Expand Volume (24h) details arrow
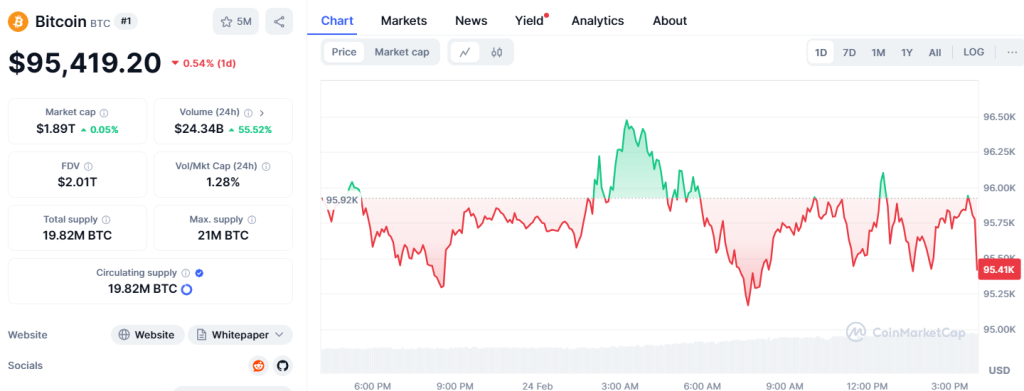This screenshot has height=391, width=1024. [x=262, y=112]
